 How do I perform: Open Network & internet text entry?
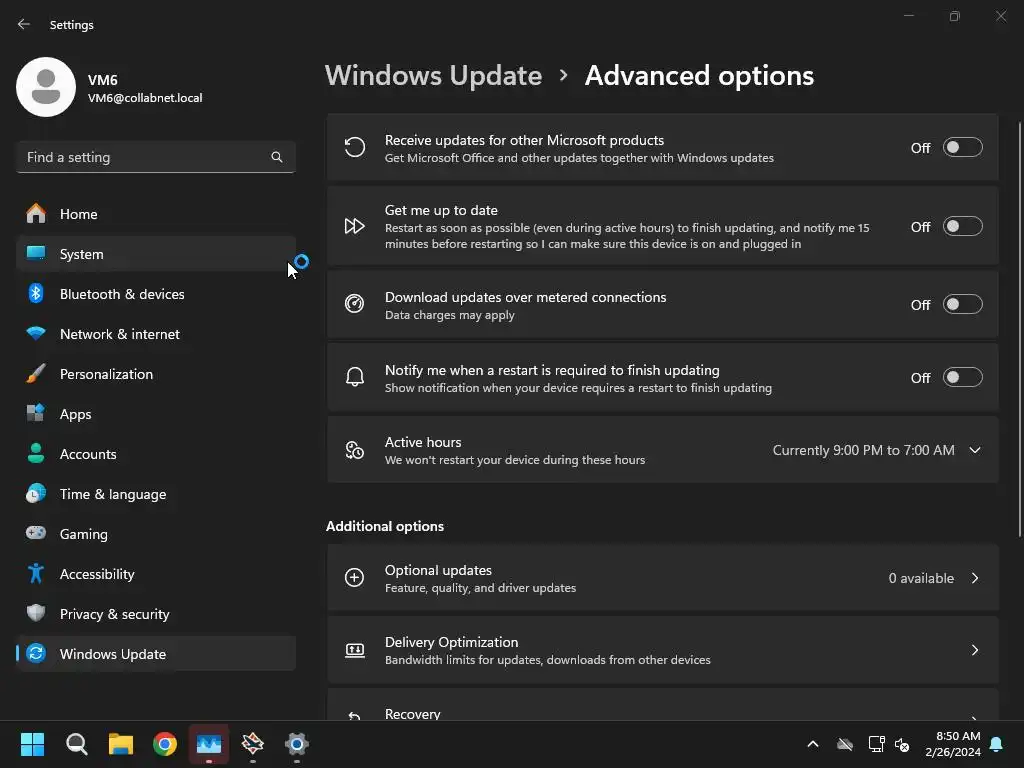point(120,334)
